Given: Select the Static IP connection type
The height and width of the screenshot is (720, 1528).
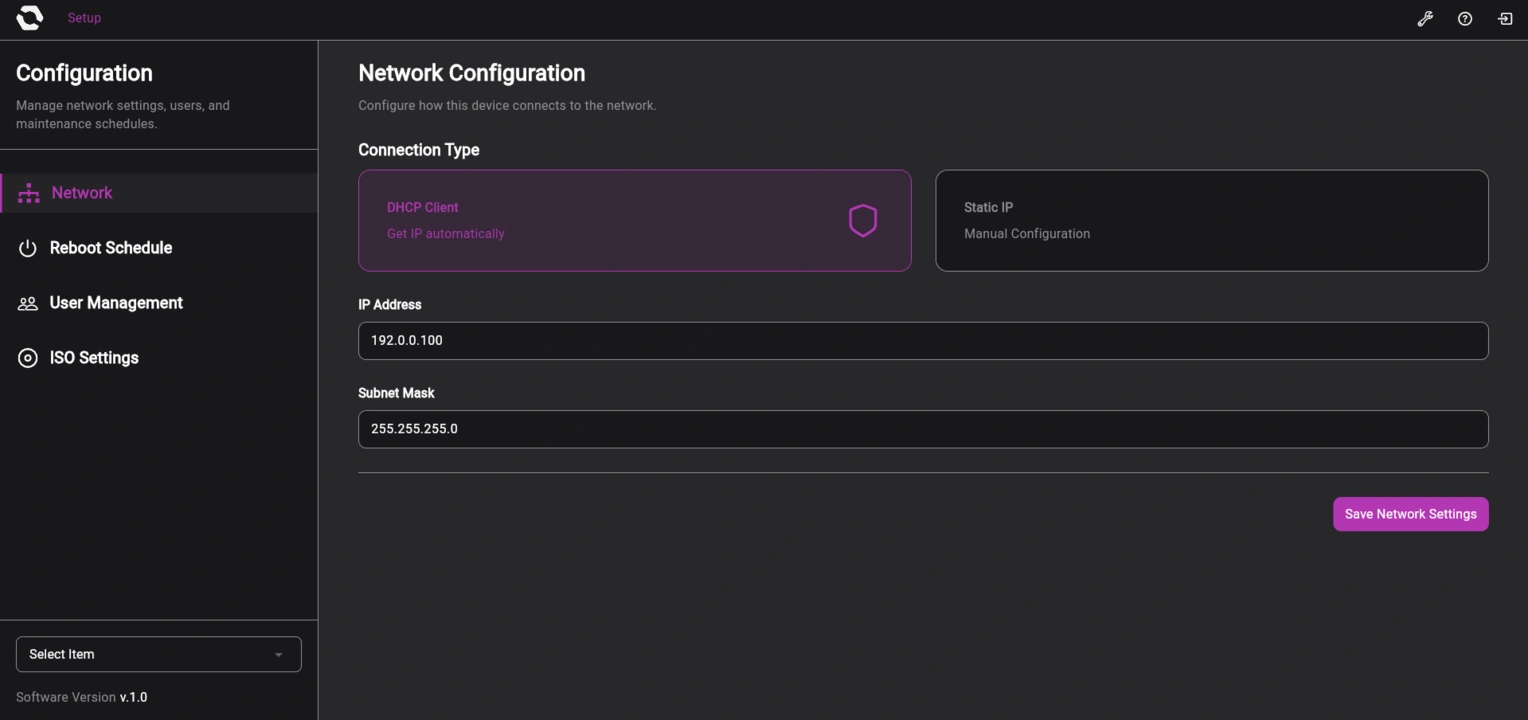Looking at the screenshot, I should click(x=1211, y=220).
